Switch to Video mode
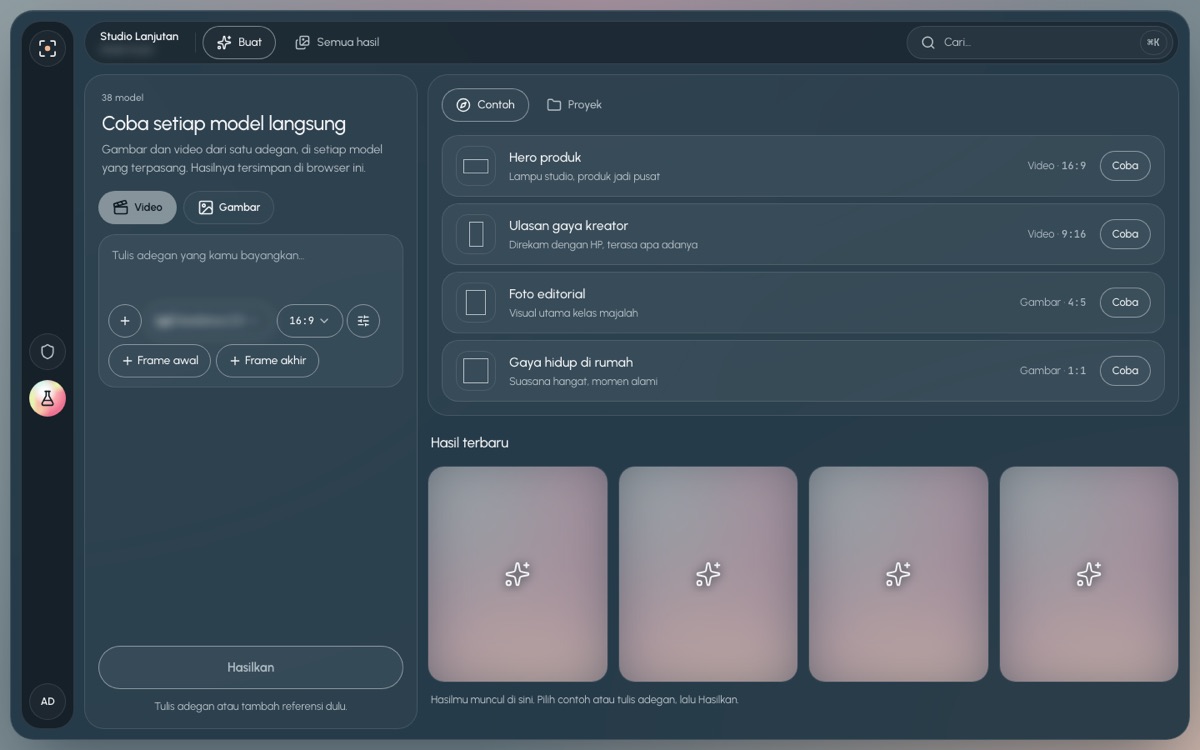 pos(137,207)
